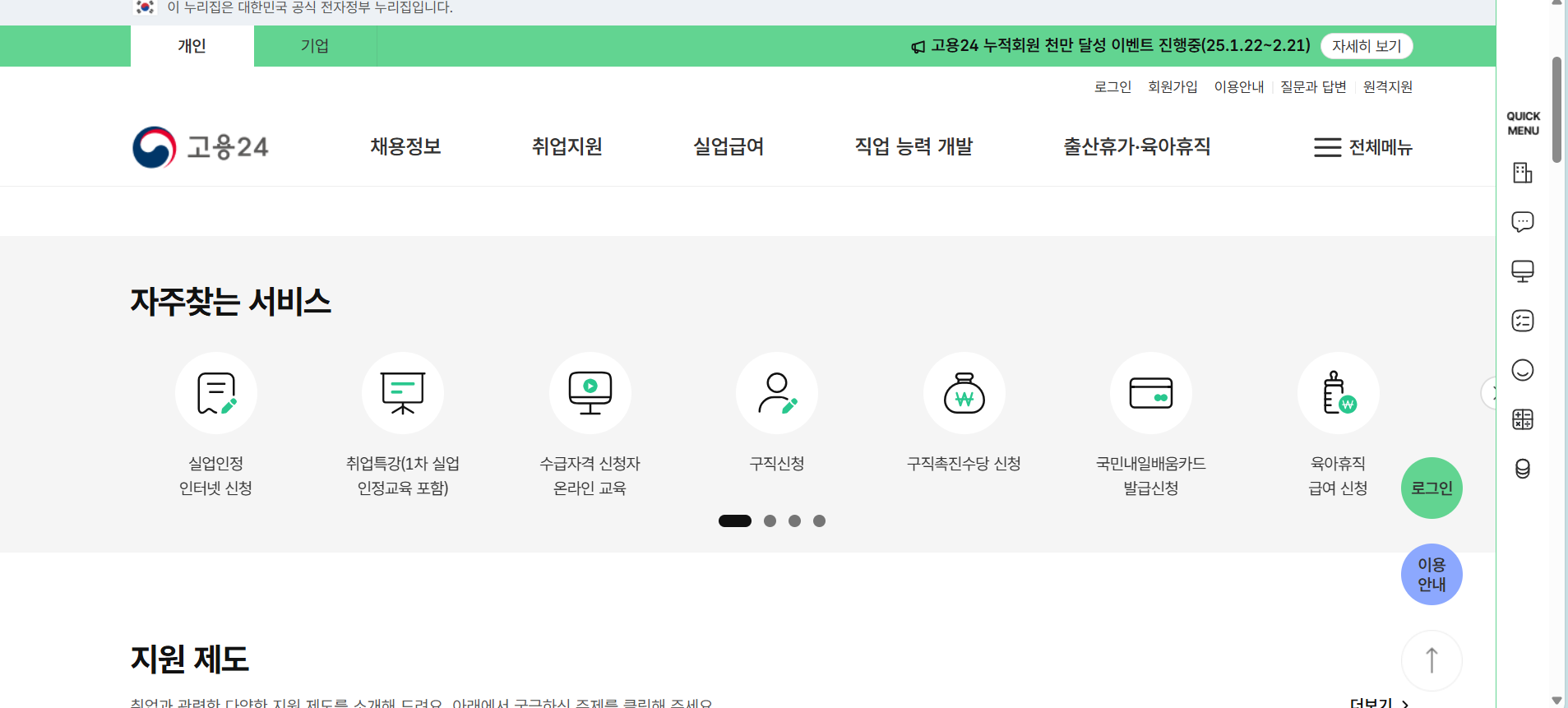Screen dimensions: 1568x708
Task: Click the 이용안내 link in top utility bar
Action: [1239, 86]
